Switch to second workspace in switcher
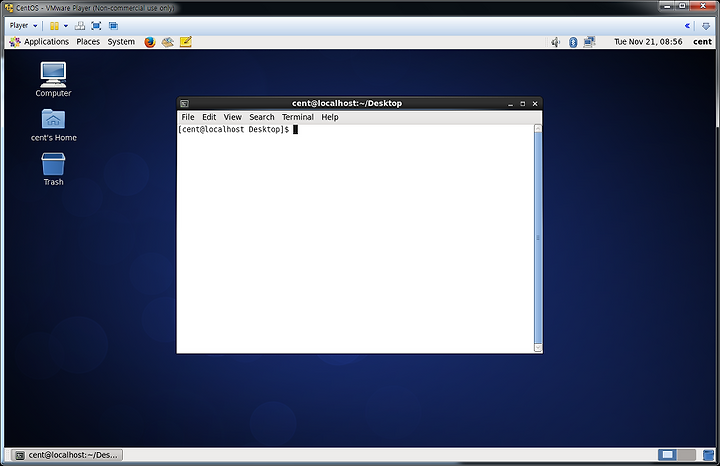Screen dimensions: 720x466 [x=686, y=455]
